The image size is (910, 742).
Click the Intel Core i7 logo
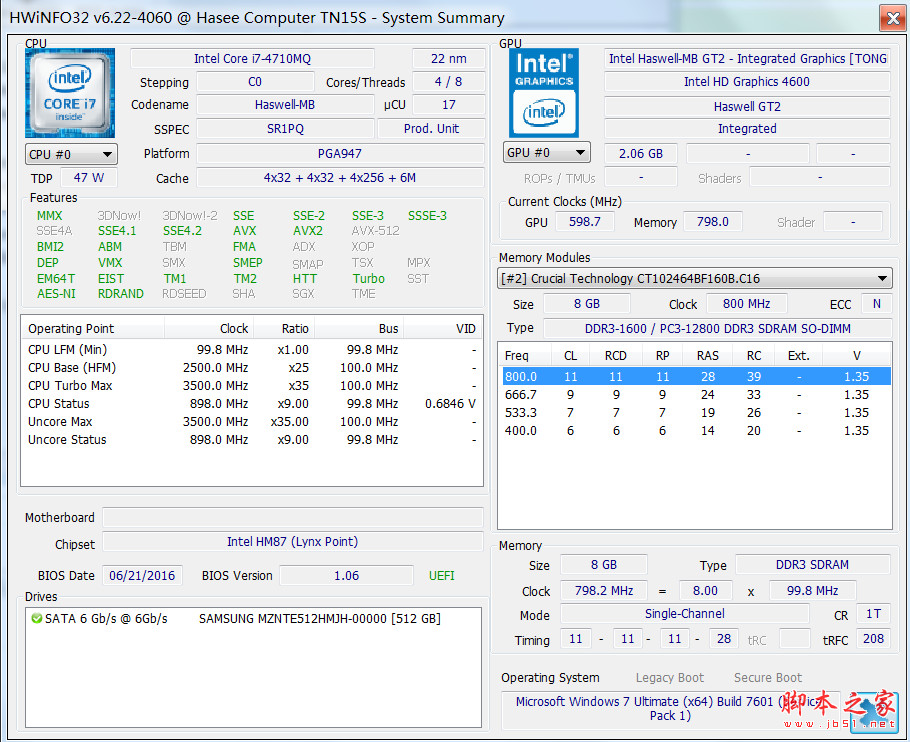tap(70, 93)
